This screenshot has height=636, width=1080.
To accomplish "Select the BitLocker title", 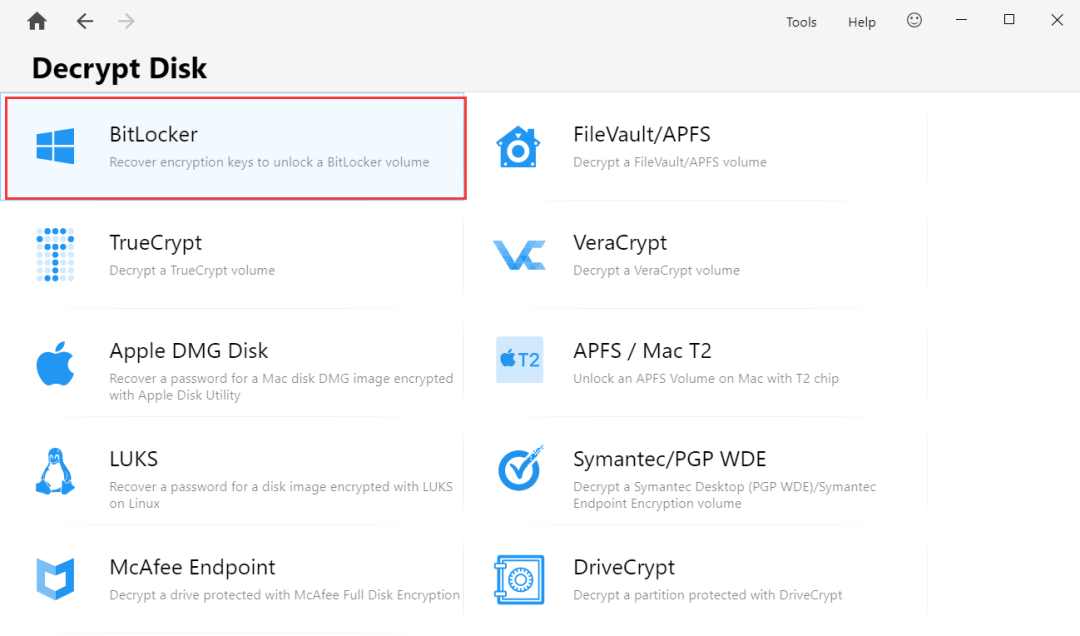I will tap(154, 134).
